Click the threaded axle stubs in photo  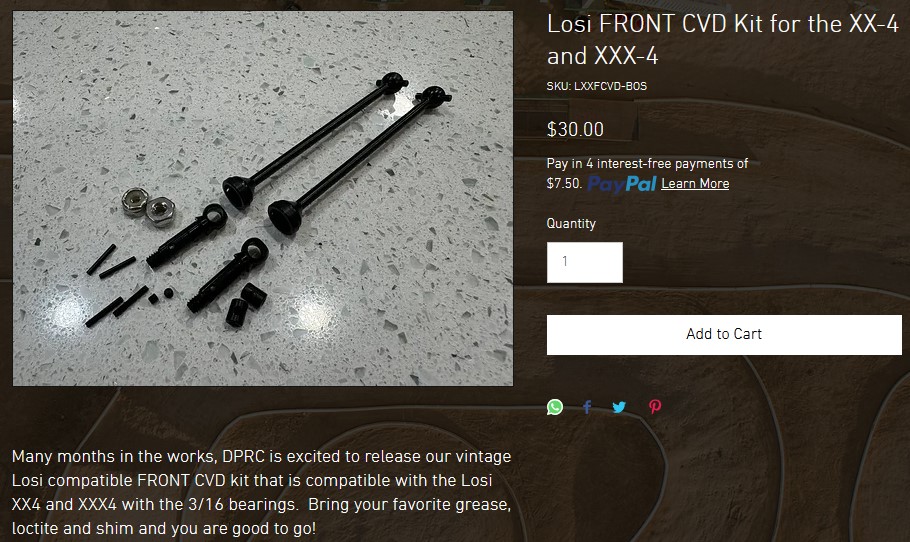(x=208, y=258)
